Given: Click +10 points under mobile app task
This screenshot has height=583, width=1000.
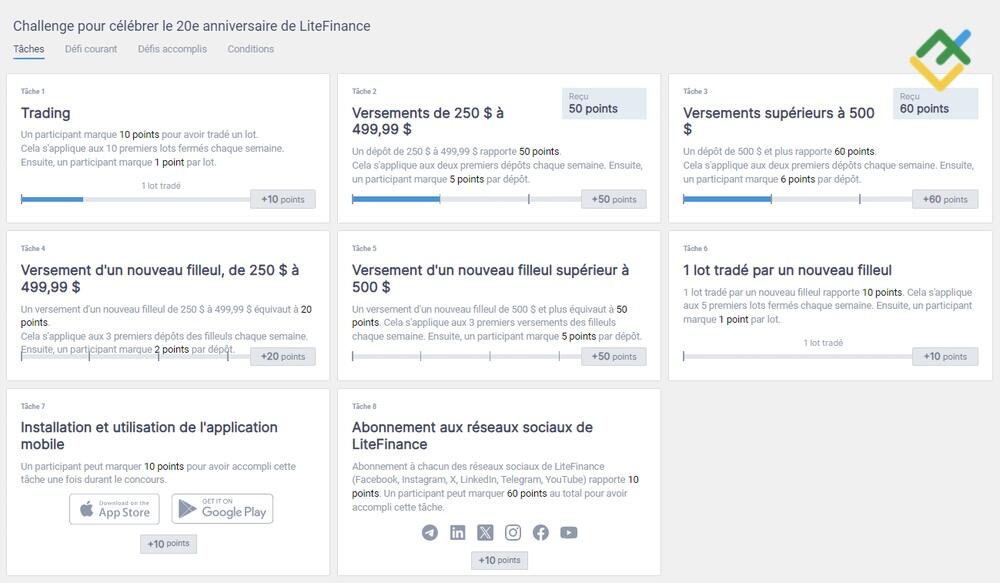Looking at the screenshot, I should pyautogui.click(x=168, y=544).
